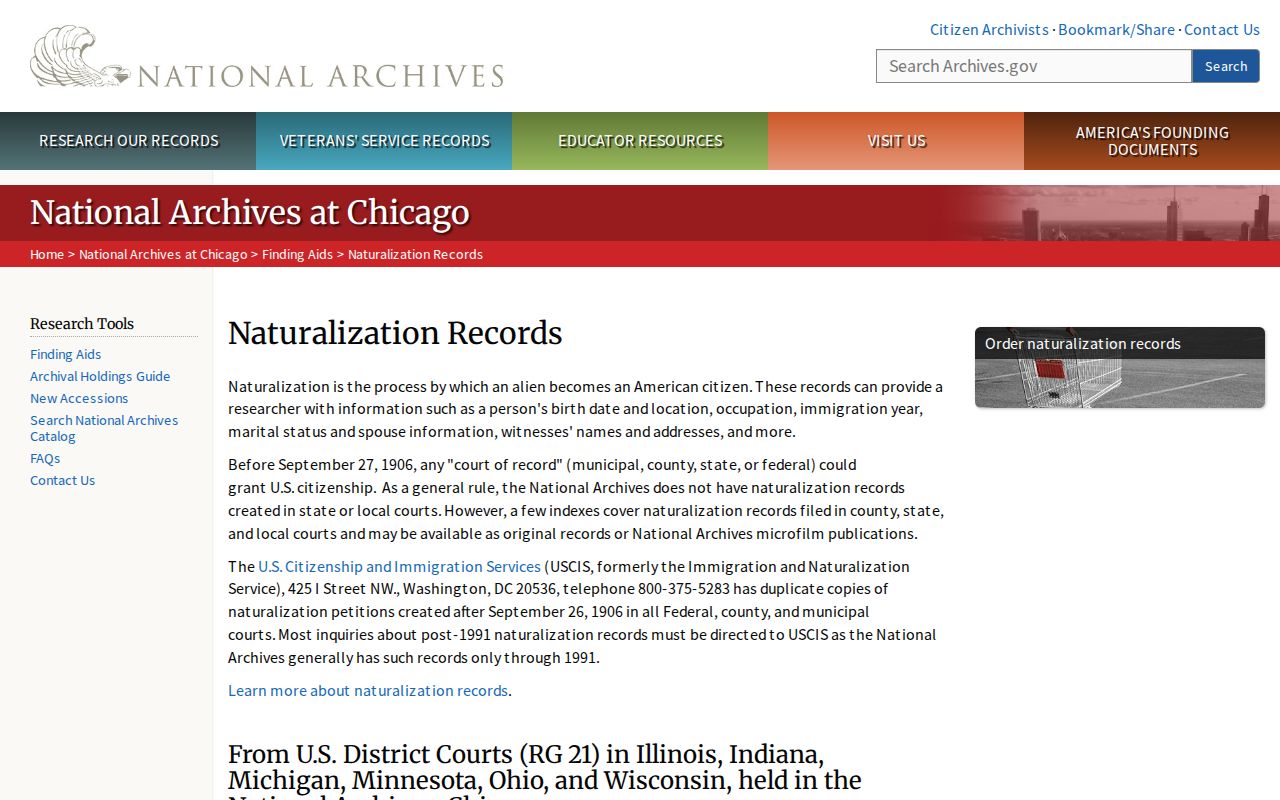Click the Naturalization Records page heading

pos(395,333)
